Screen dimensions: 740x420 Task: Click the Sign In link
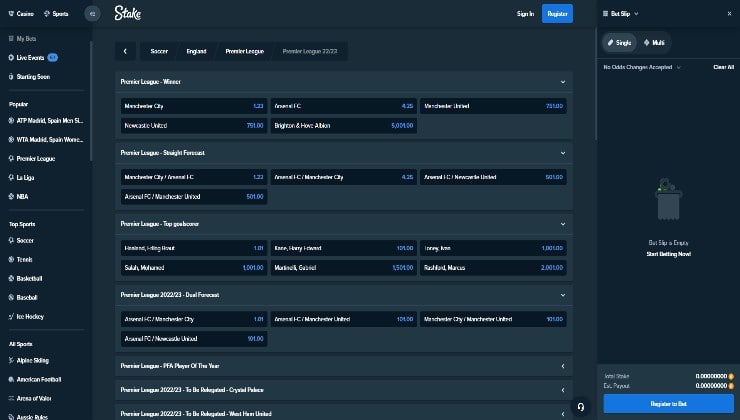coord(525,14)
